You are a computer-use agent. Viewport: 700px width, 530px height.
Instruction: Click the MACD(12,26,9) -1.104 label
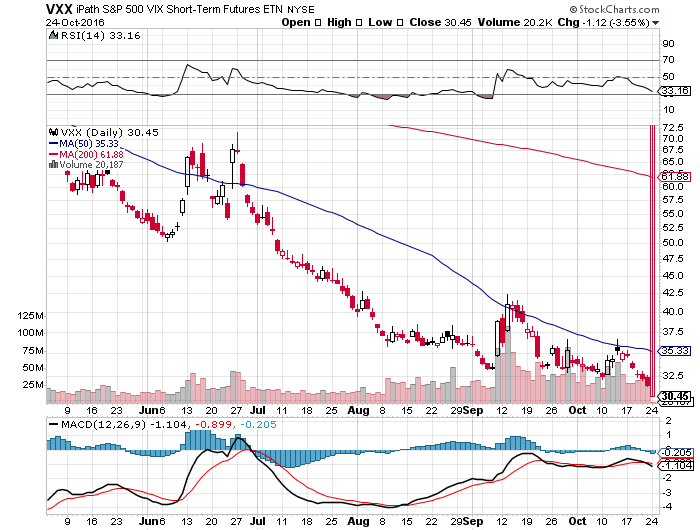coord(123,425)
